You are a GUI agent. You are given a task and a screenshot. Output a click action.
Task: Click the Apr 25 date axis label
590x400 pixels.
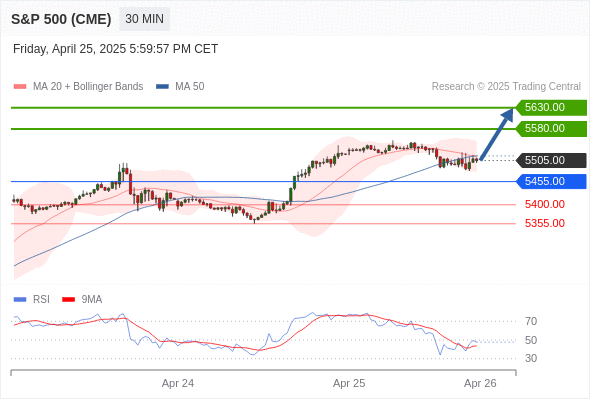349,383
